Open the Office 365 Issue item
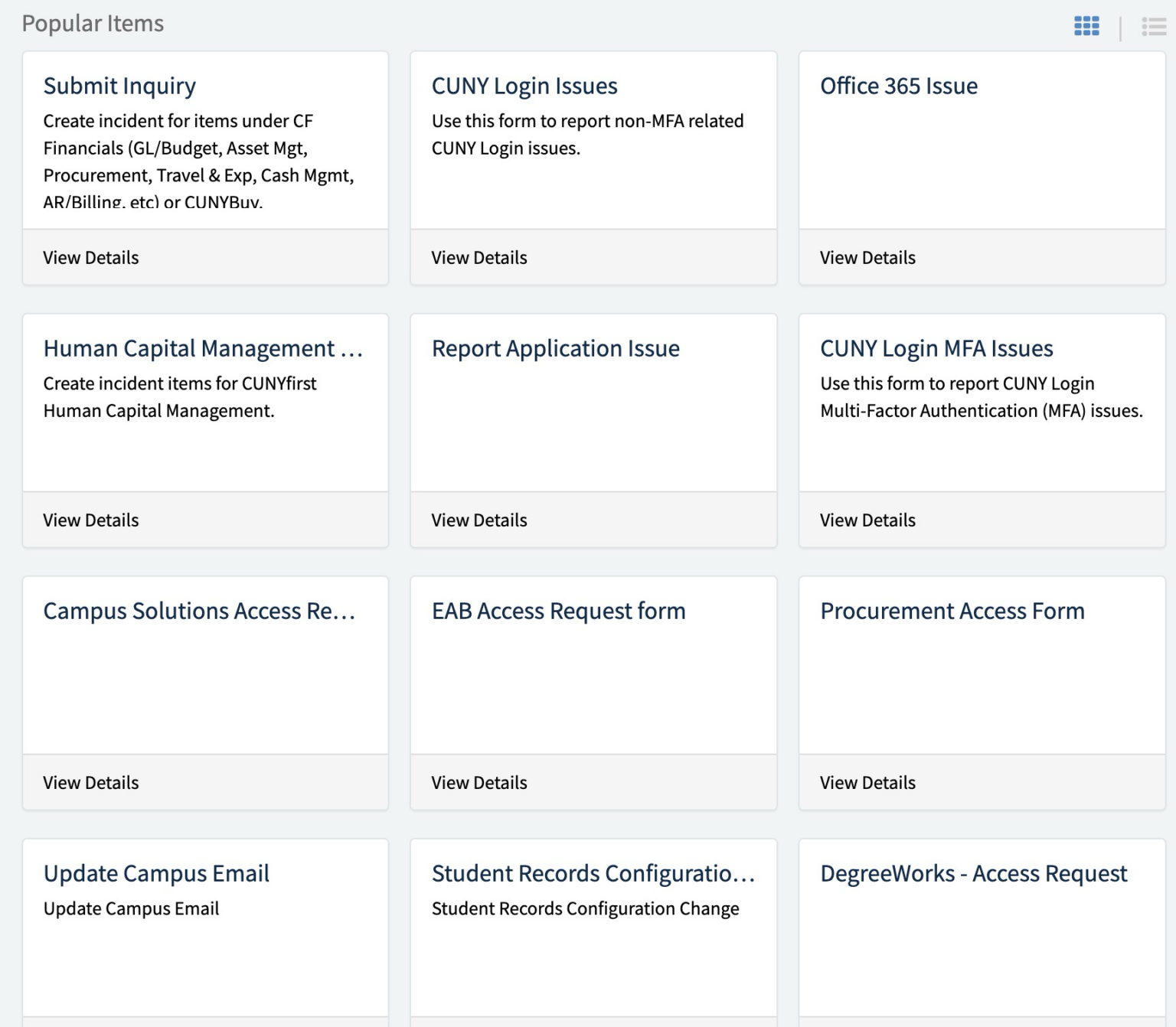The height and width of the screenshot is (1027, 1176). click(899, 86)
